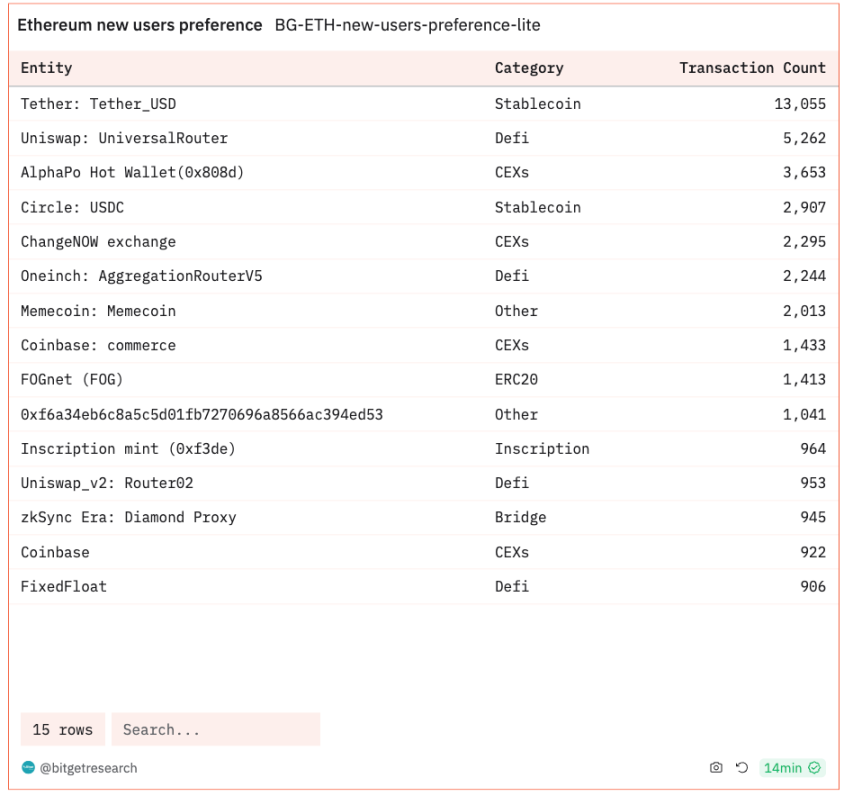The height and width of the screenshot is (796, 844).
Task: Click the Inscription mint (0xf3de) row
Action: point(423,449)
